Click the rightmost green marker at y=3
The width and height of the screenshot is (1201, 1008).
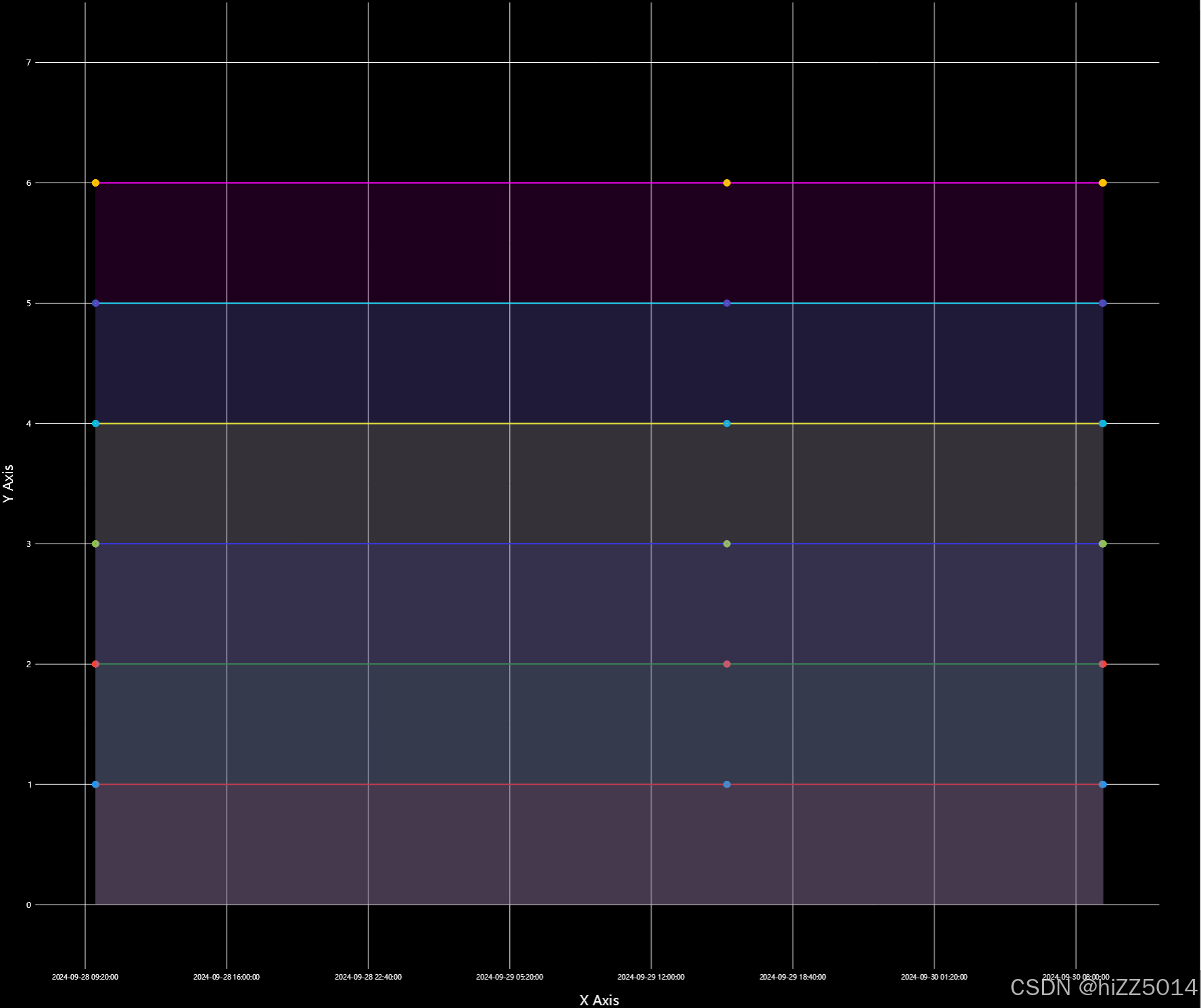[1103, 544]
